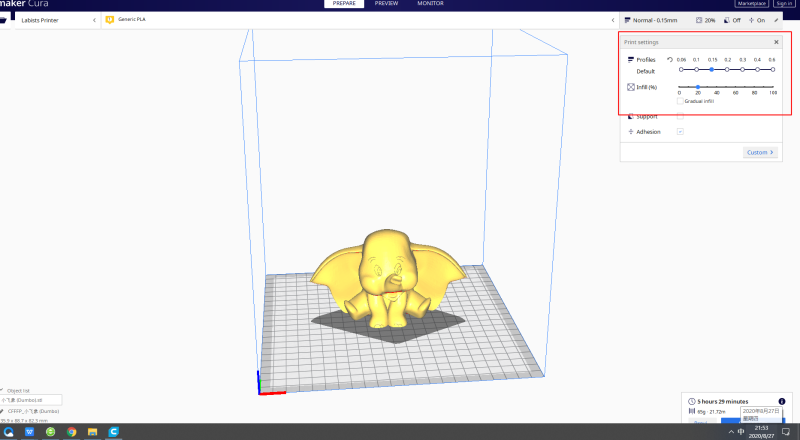Enable the Gradual infill checkbox

[x=680, y=100]
